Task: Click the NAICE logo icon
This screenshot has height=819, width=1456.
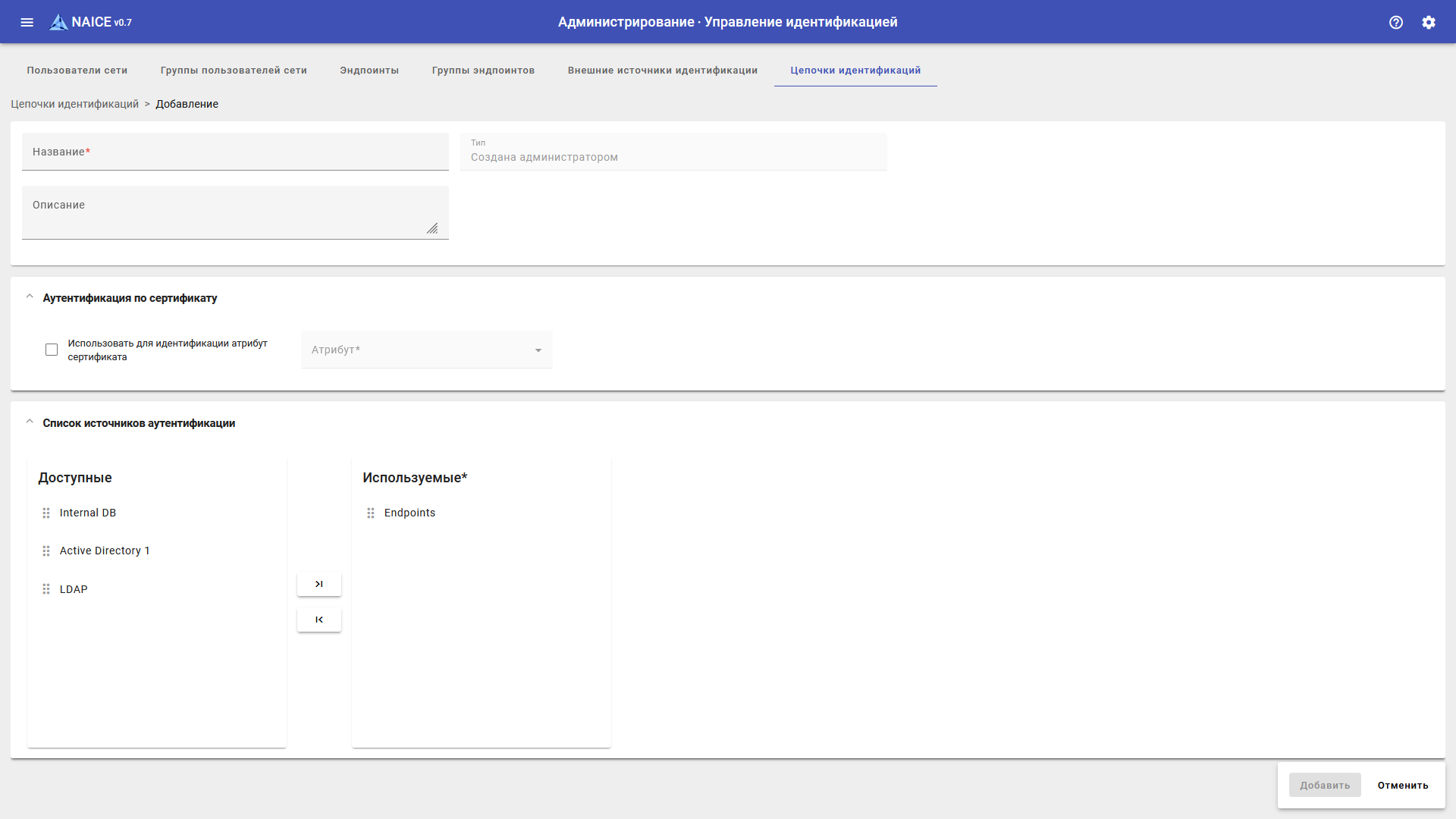Action: pos(58,22)
